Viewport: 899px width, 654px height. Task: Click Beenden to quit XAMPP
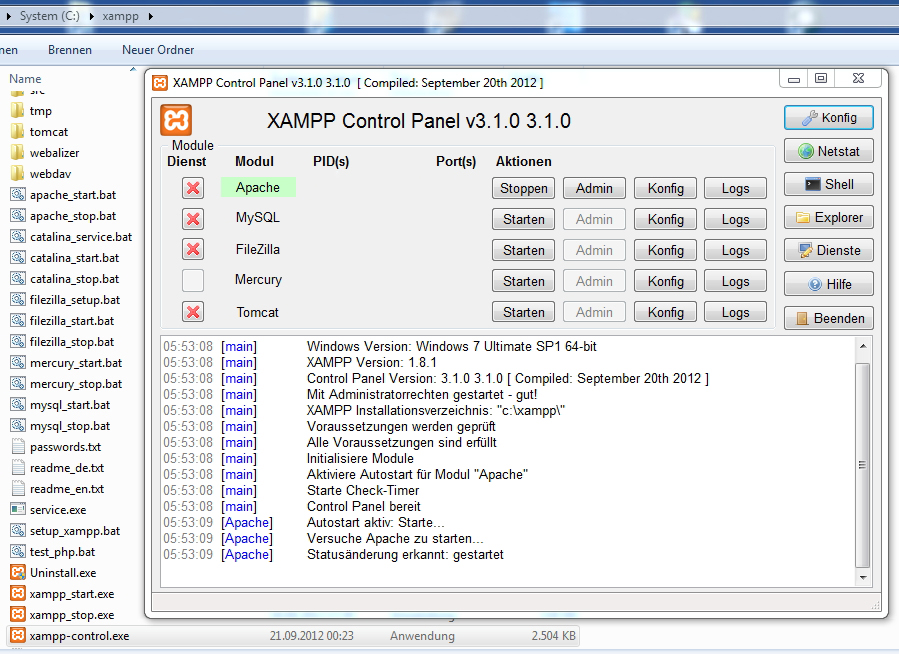(829, 318)
